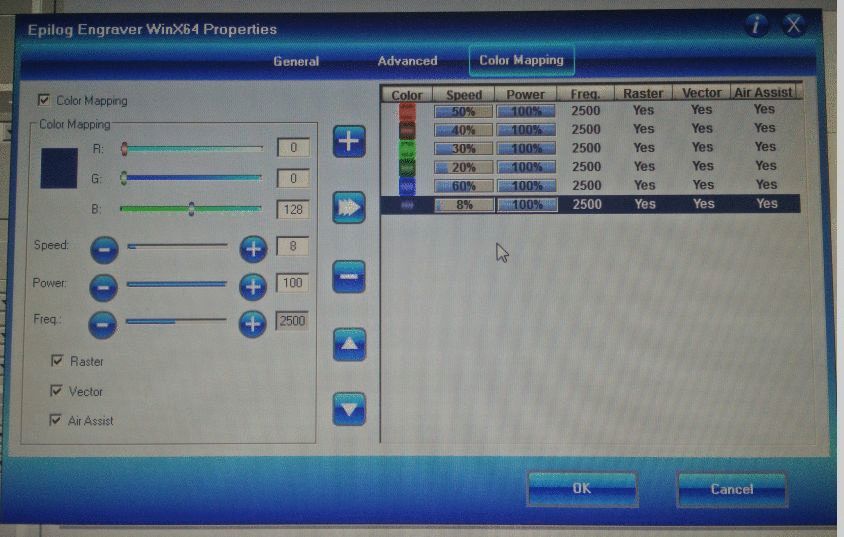This screenshot has width=844, height=537.
Task: Click the Speed column header
Action: click(464, 94)
